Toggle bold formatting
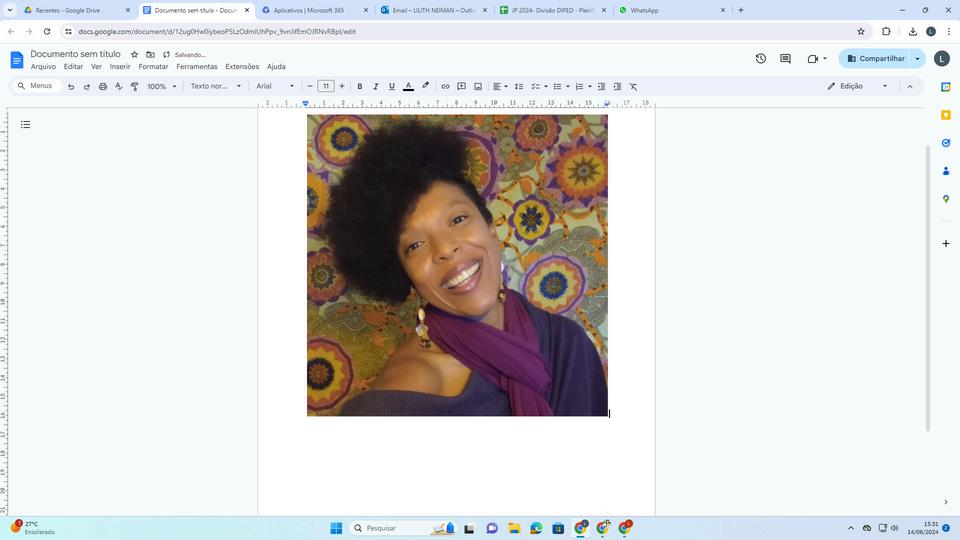960x540 pixels. coord(360,86)
